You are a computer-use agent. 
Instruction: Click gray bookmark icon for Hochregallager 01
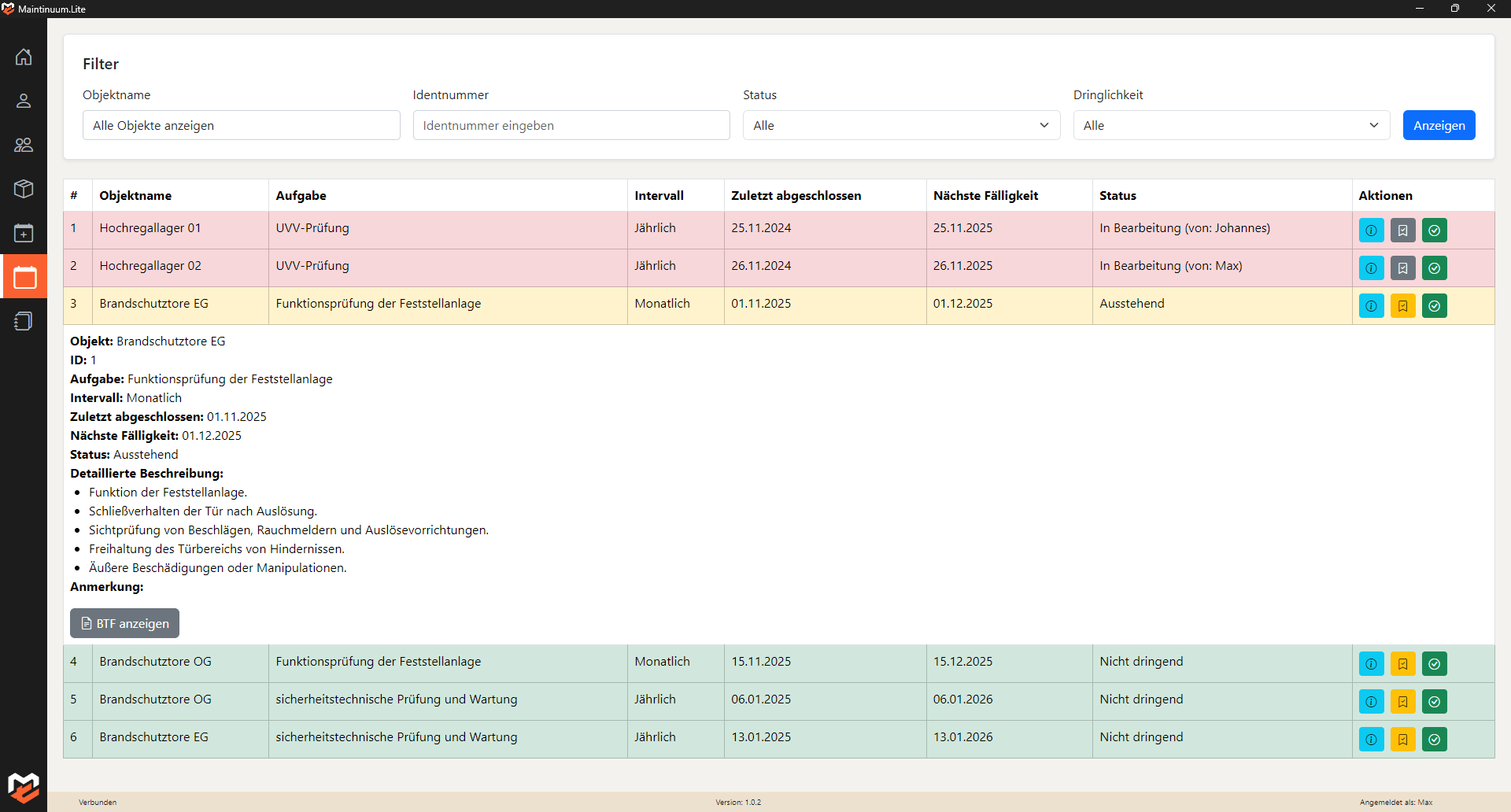tap(1402, 231)
